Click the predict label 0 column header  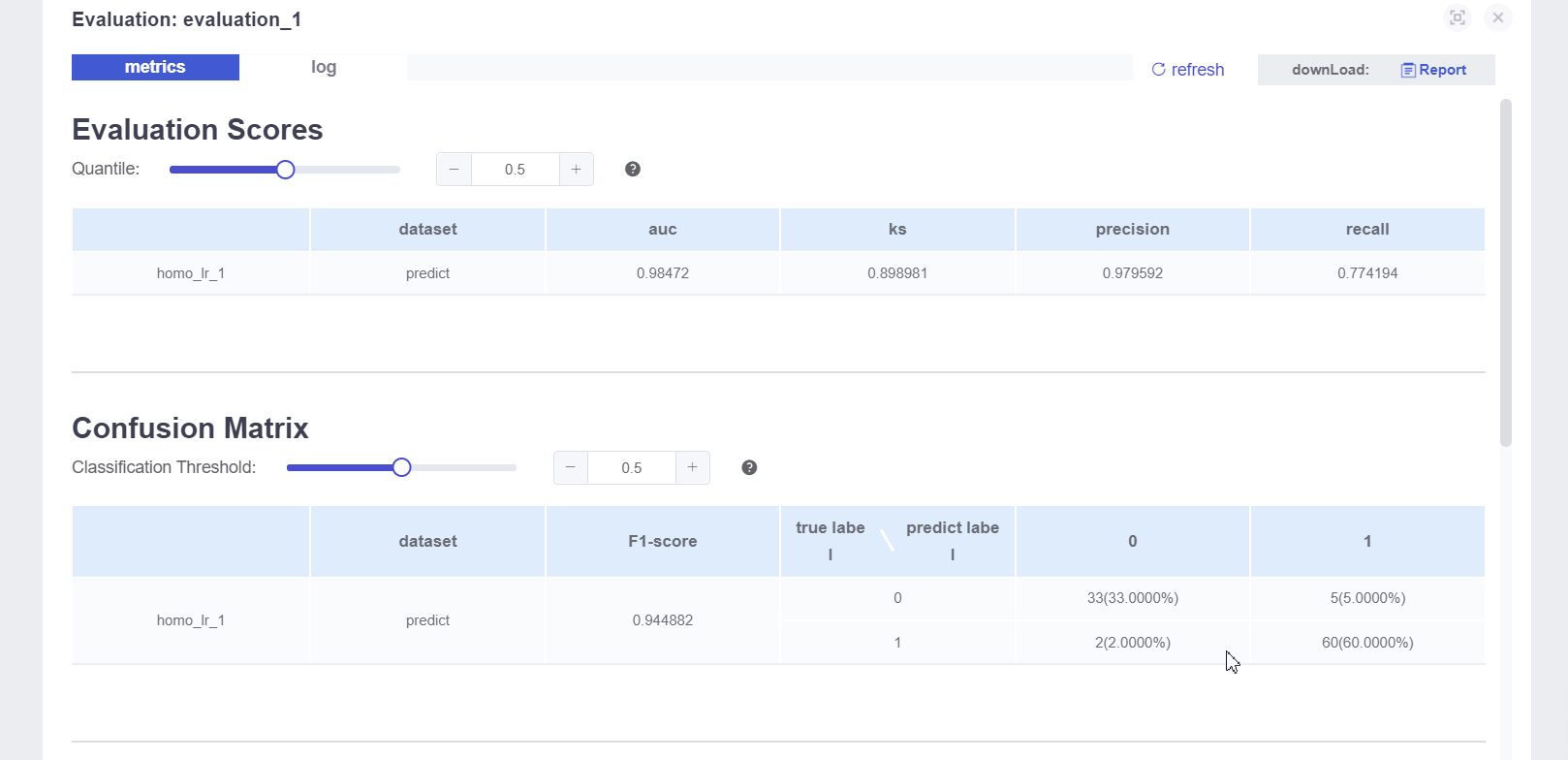tap(1133, 542)
